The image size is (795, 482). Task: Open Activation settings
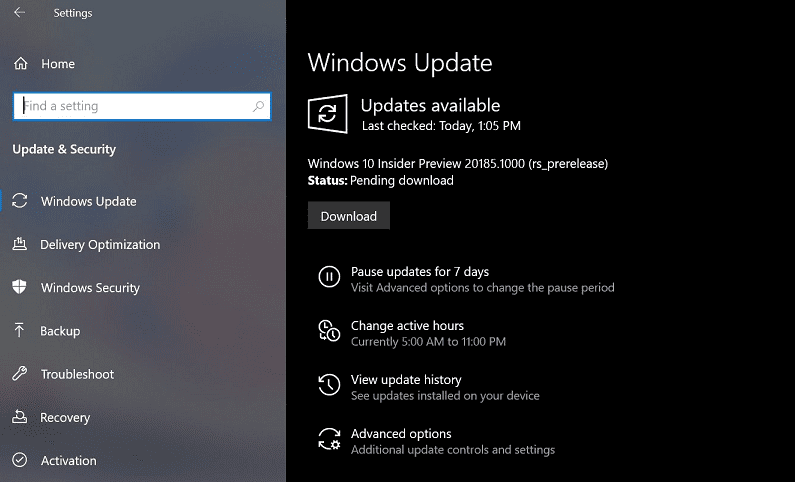click(68, 461)
